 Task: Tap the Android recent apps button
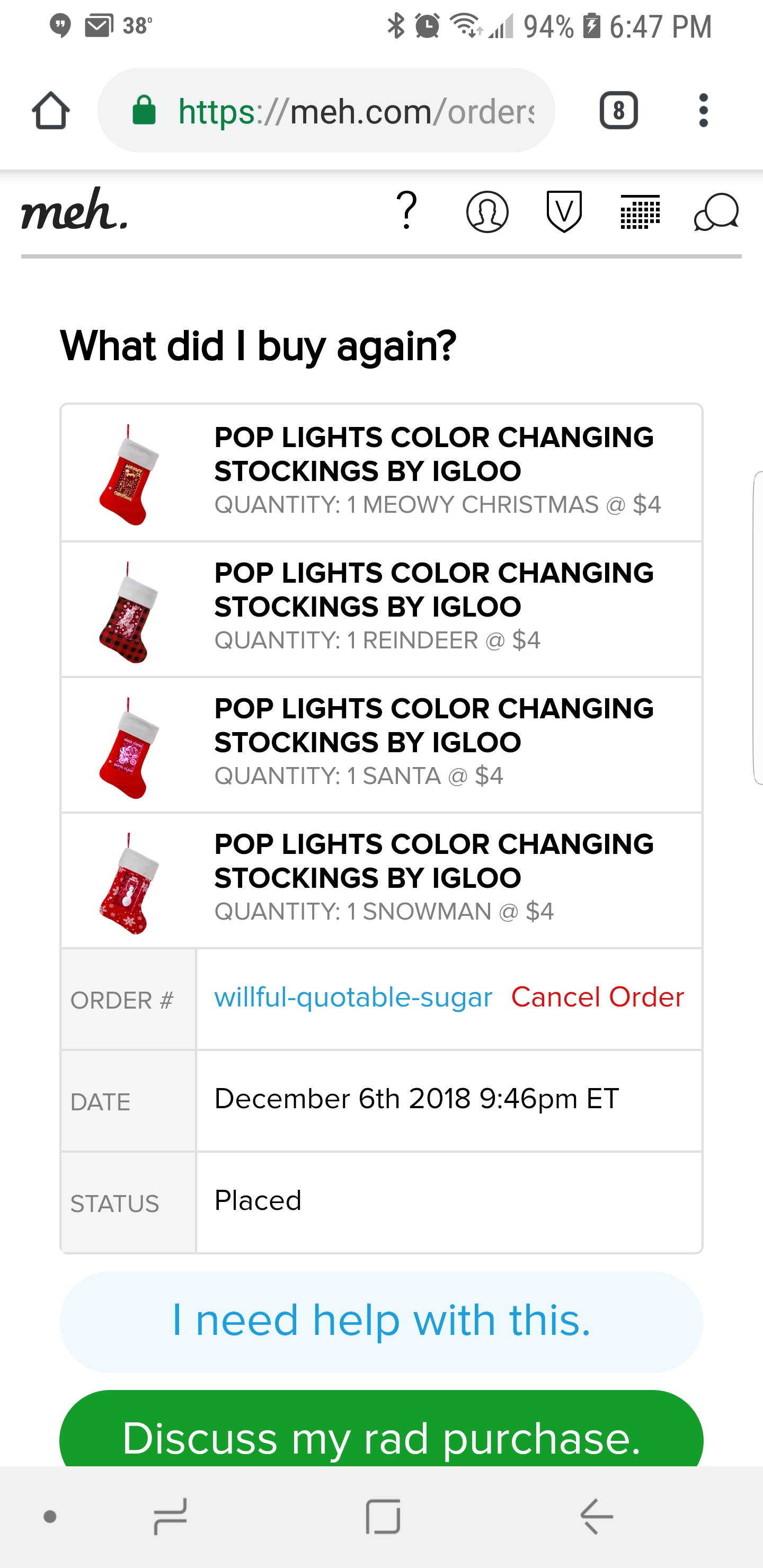click(171, 1516)
